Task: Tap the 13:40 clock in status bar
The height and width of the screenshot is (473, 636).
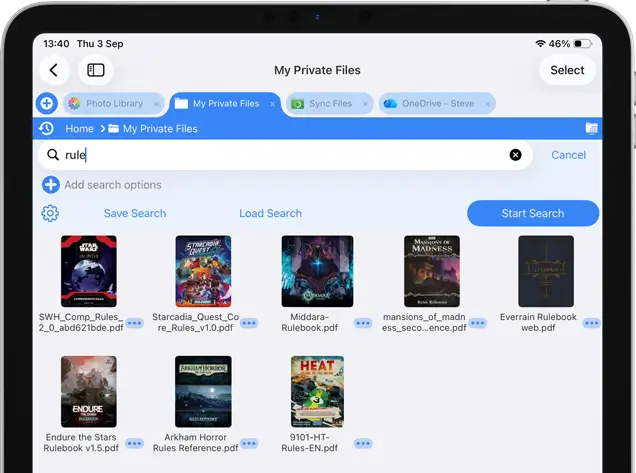Action: pos(56,43)
